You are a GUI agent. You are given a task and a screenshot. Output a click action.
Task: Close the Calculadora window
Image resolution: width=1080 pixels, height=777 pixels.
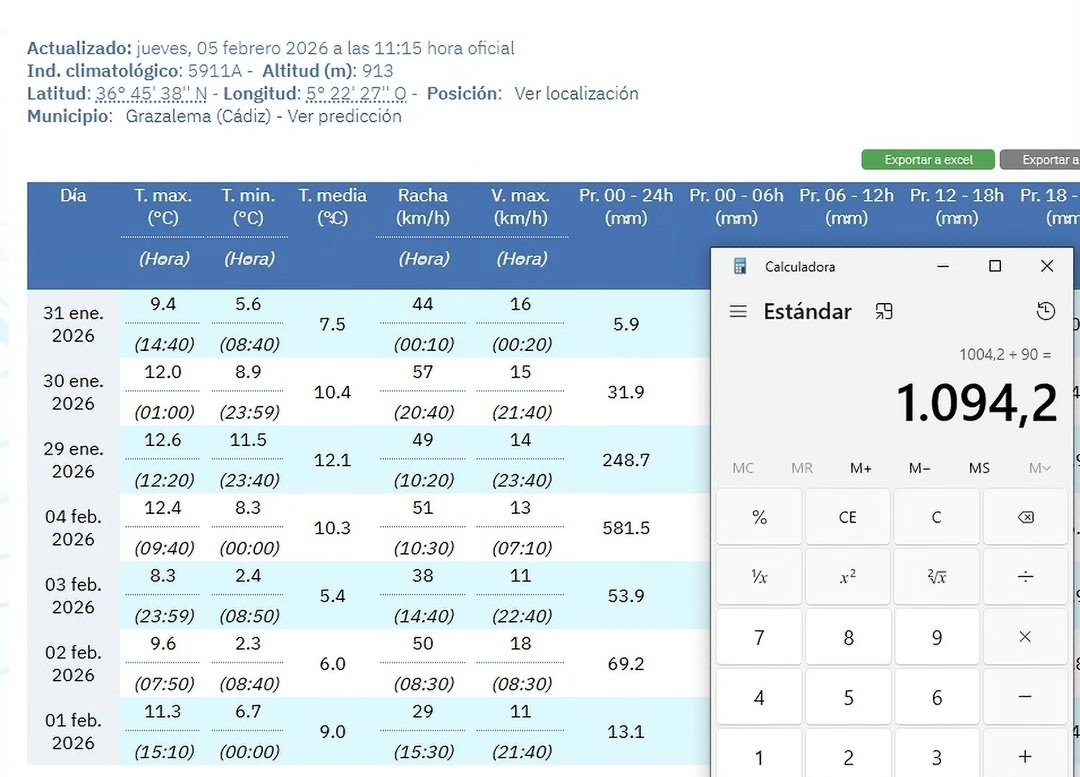1047,267
